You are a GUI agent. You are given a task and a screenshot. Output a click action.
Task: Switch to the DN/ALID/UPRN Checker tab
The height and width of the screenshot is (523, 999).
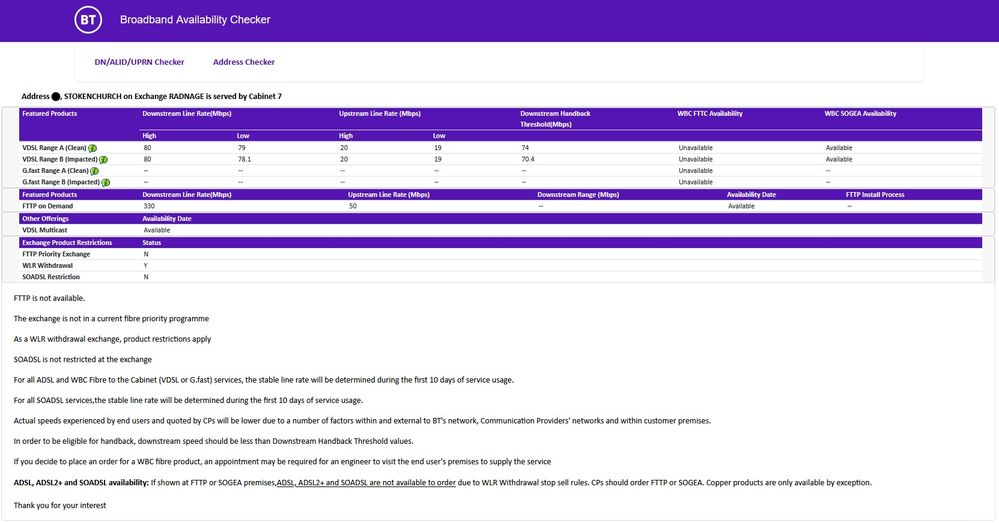[139, 62]
